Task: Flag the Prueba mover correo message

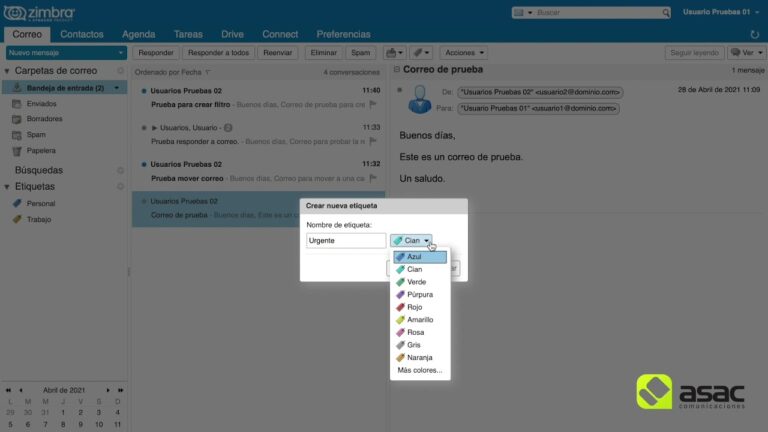Action: tap(373, 178)
